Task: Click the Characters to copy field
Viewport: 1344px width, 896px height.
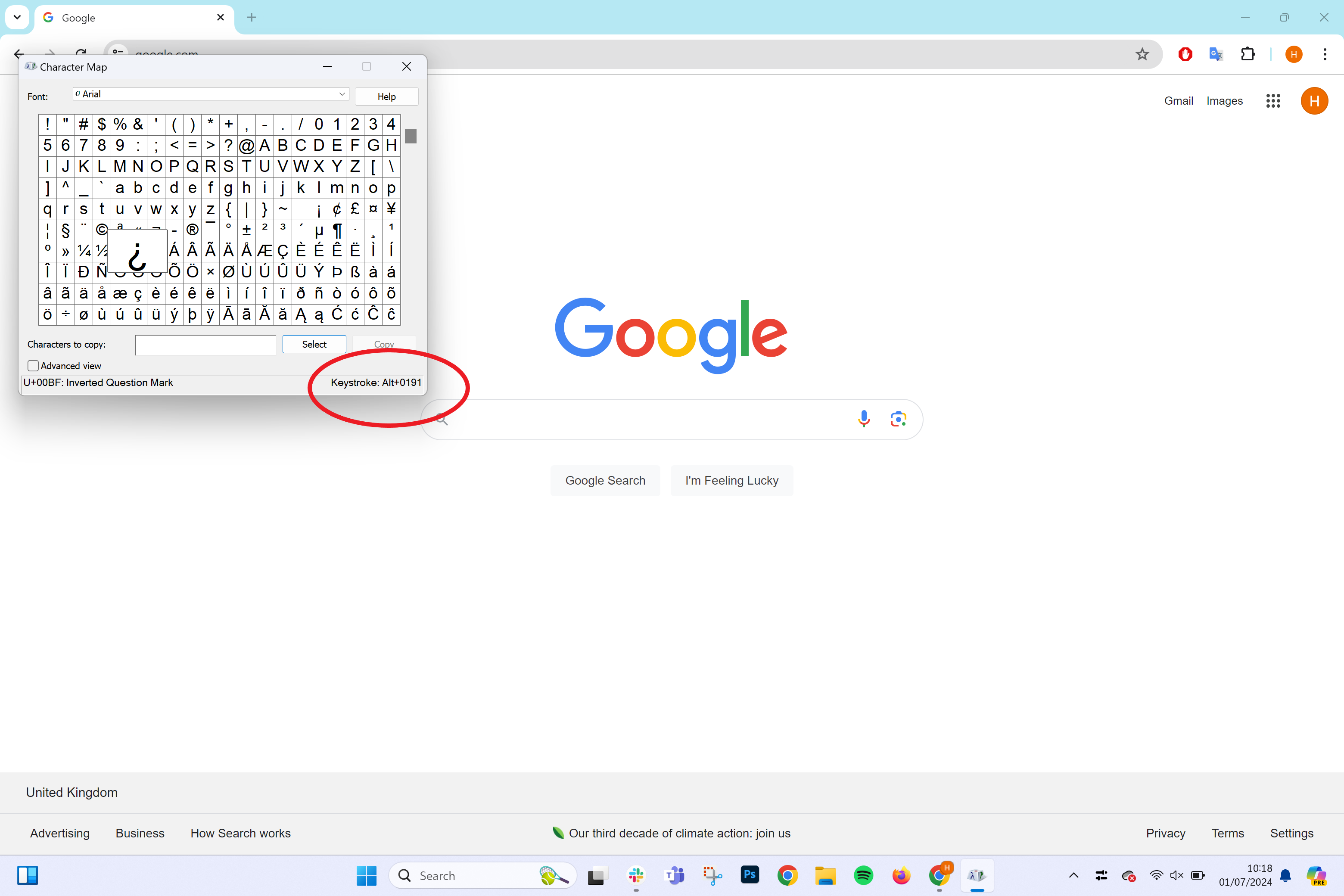Action: [206, 345]
